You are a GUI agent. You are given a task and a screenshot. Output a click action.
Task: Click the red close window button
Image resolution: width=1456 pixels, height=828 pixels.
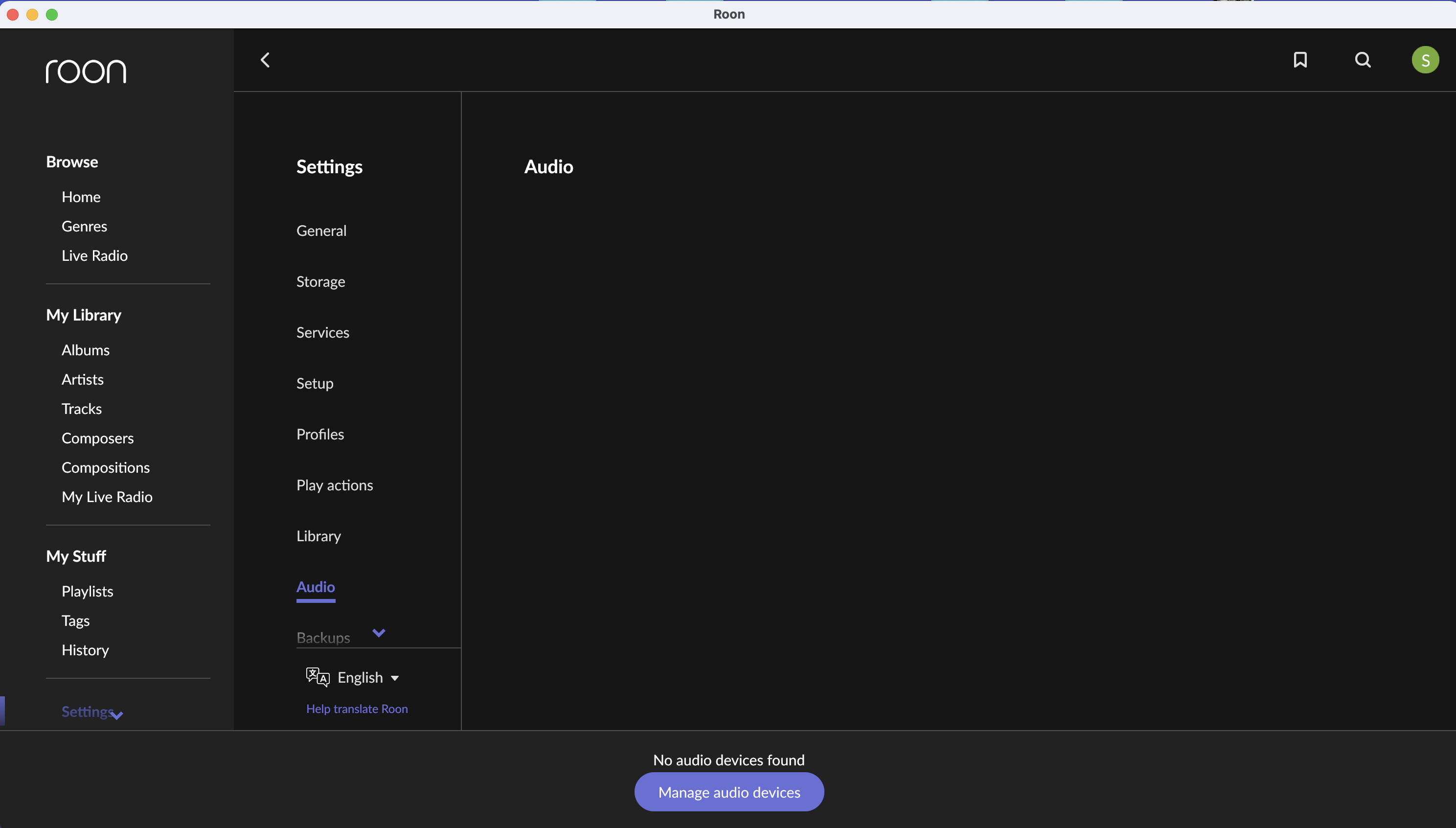(13, 14)
